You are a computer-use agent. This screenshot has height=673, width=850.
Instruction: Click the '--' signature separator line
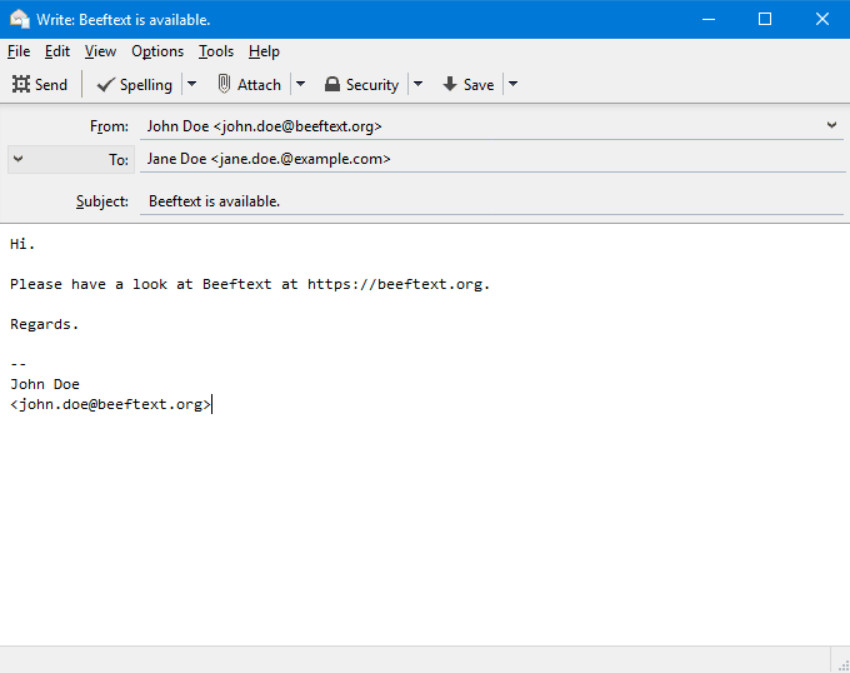tap(18, 364)
